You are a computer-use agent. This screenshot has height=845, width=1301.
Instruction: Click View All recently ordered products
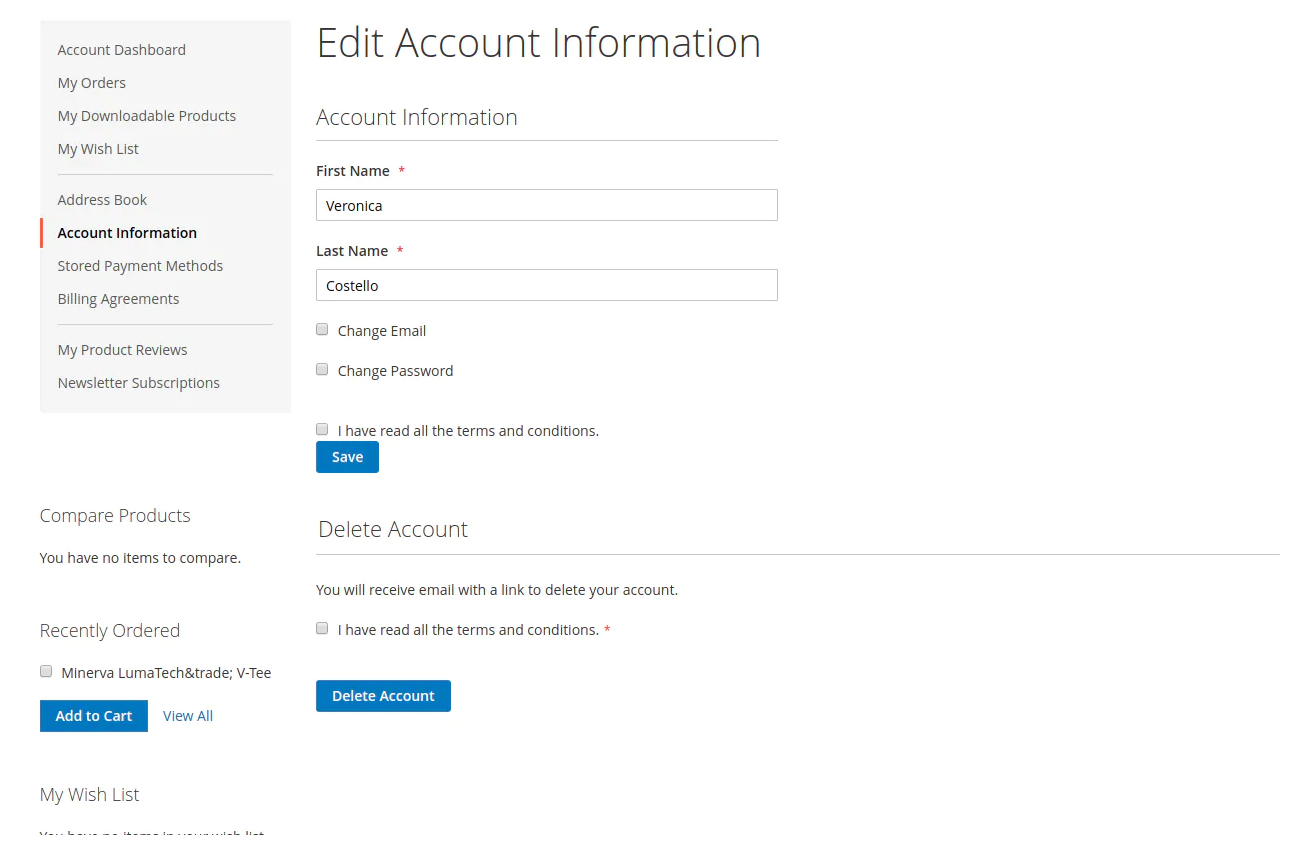pyautogui.click(x=187, y=715)
